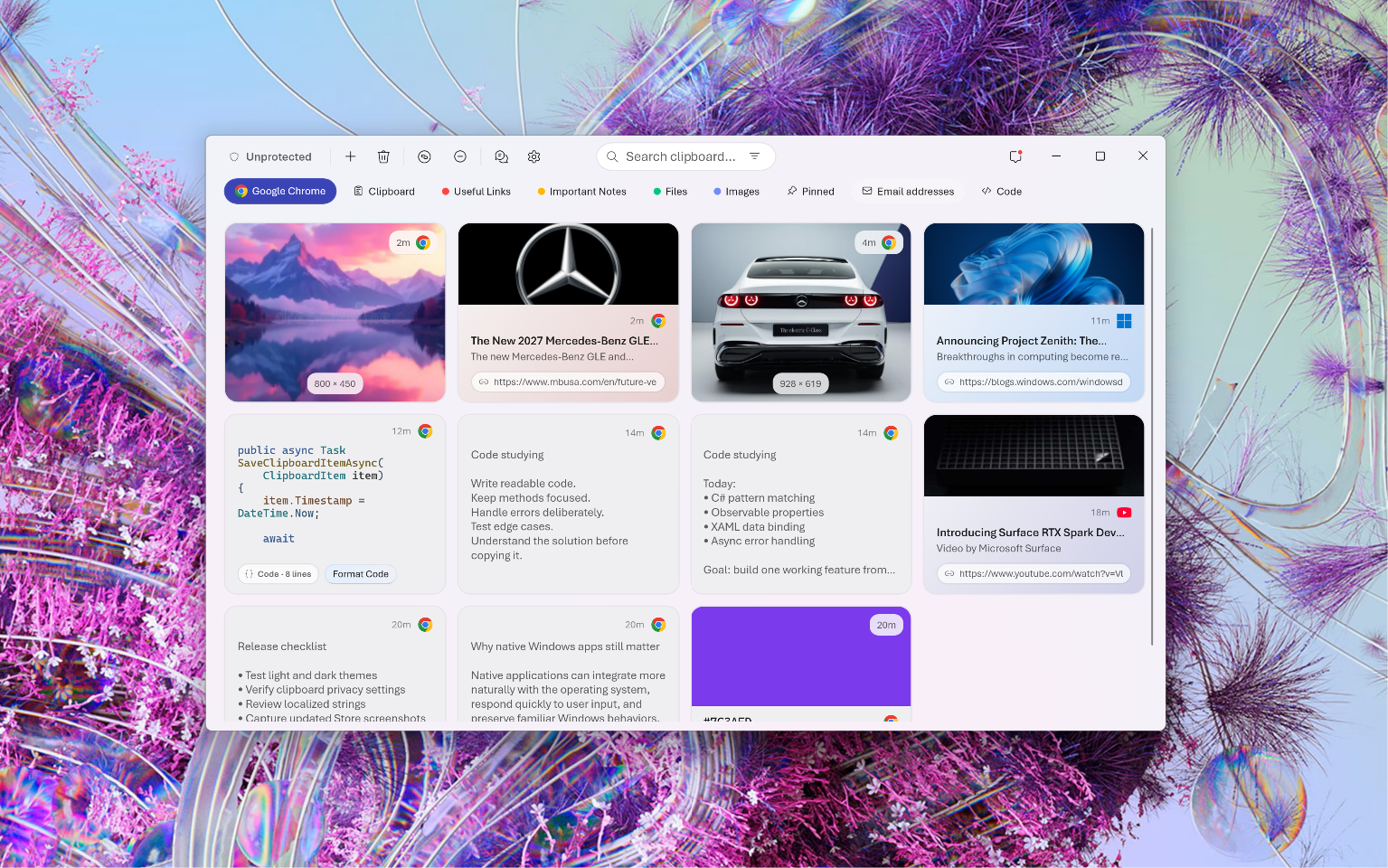Click the Format Code button
Viewport: 1388px width, 868px height.
tap(361, 573)
